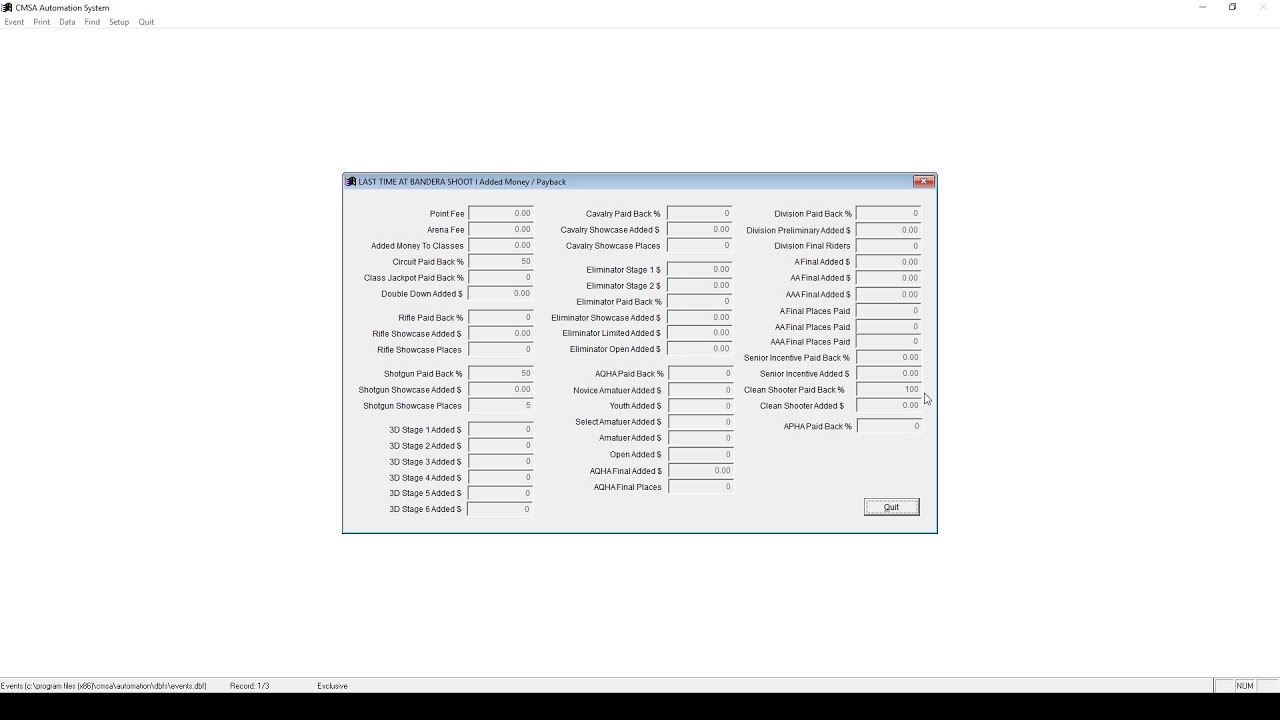Click the Open Added $ field

(700, 454)
